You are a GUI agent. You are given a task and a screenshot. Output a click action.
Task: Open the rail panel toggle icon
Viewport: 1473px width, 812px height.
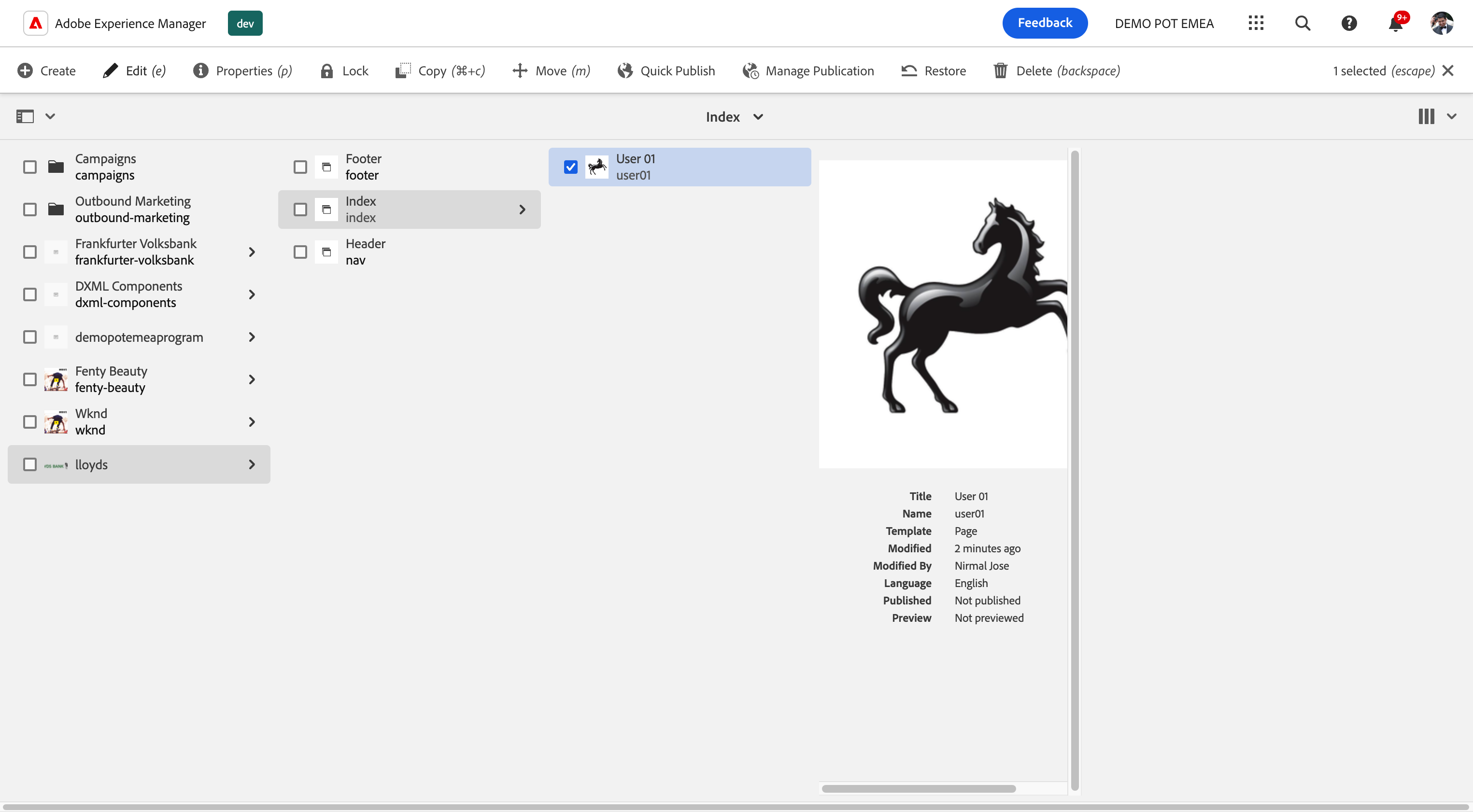(25, 116)
